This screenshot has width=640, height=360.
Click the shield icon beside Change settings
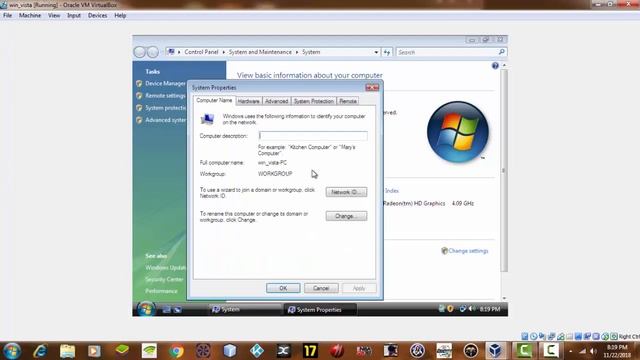[x=444, y=251]
